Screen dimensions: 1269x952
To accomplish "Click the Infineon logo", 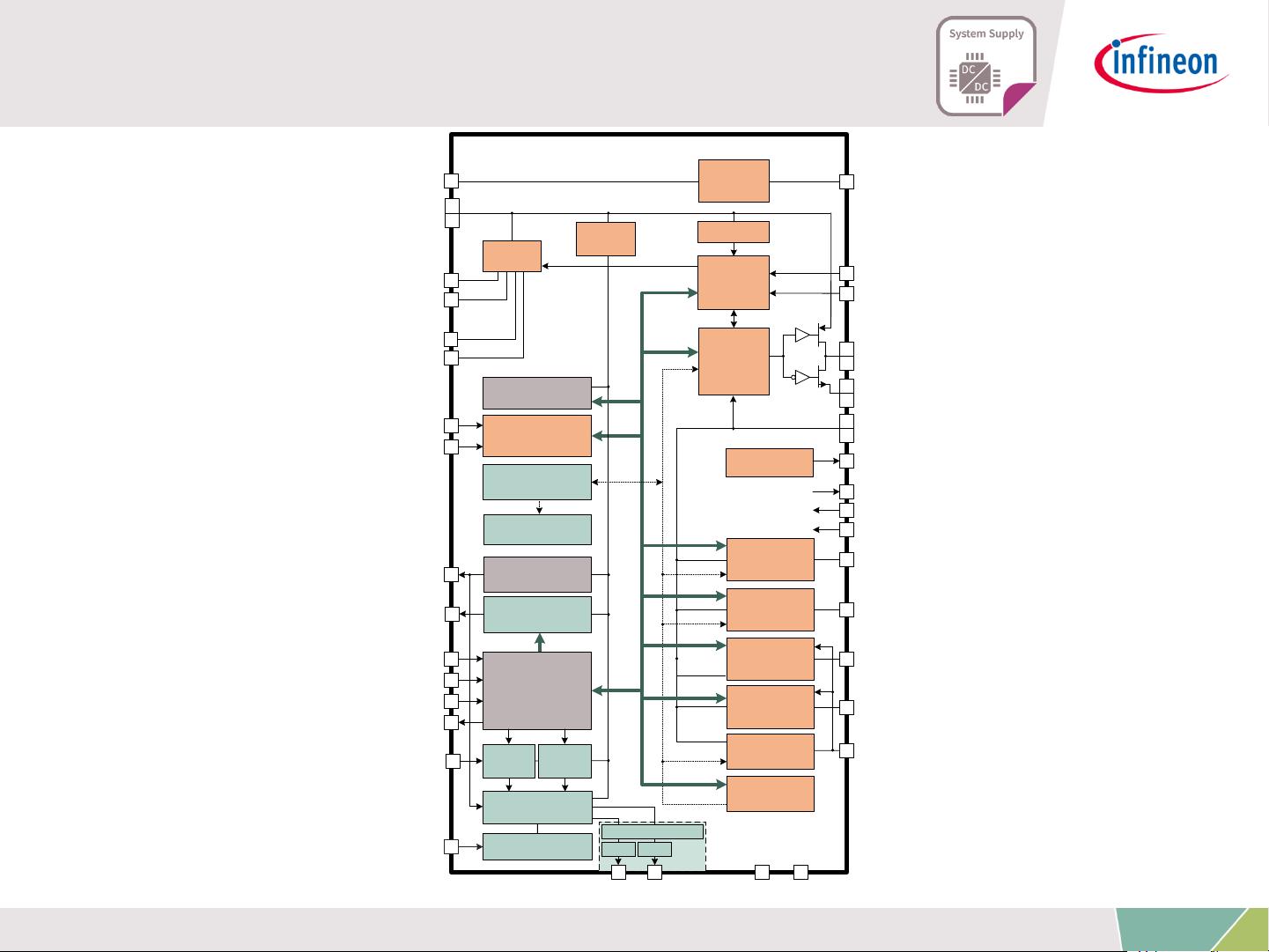I will tap(1162, 63).
